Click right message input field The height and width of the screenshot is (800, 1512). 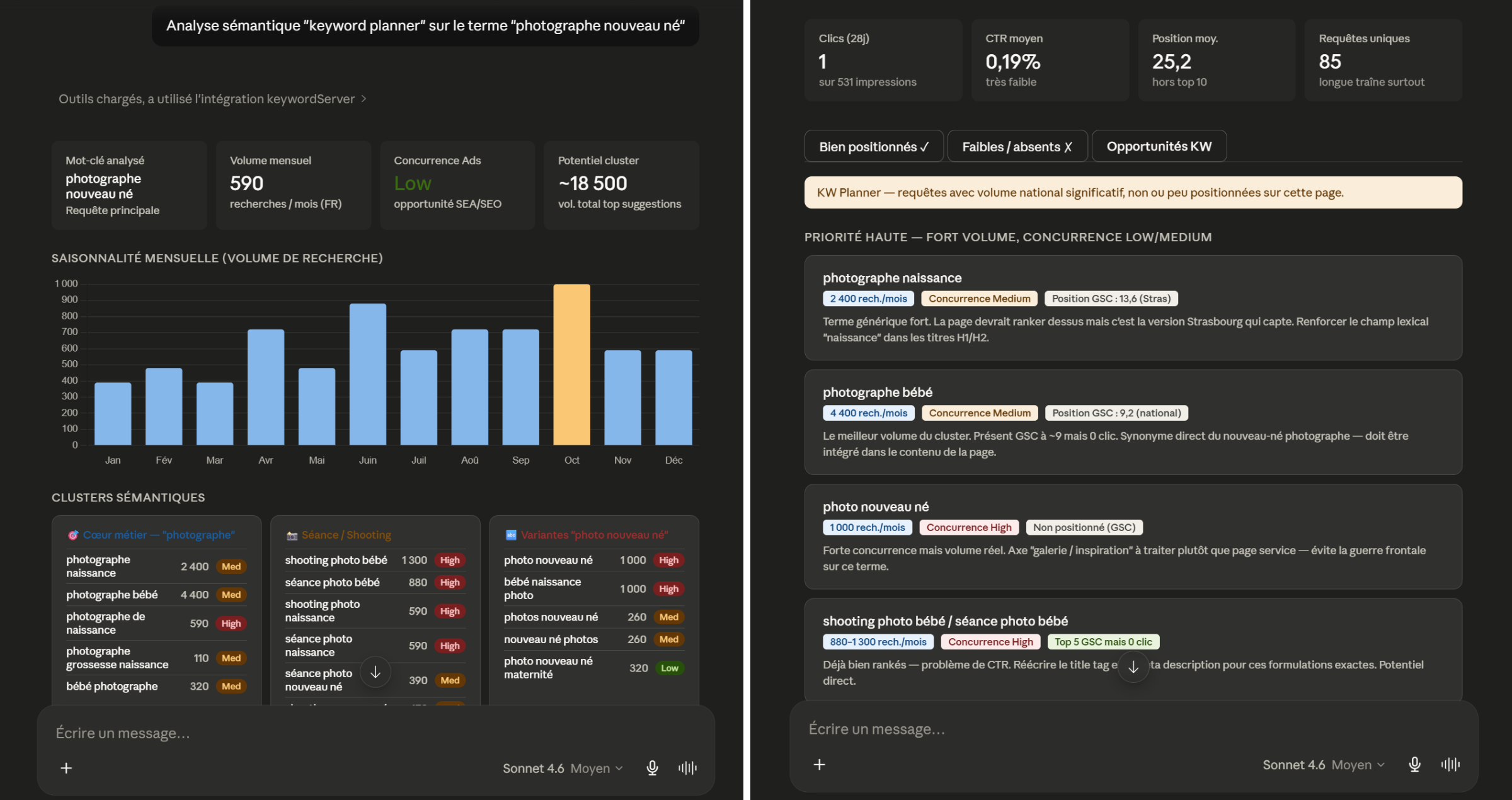click(1133, 729)
